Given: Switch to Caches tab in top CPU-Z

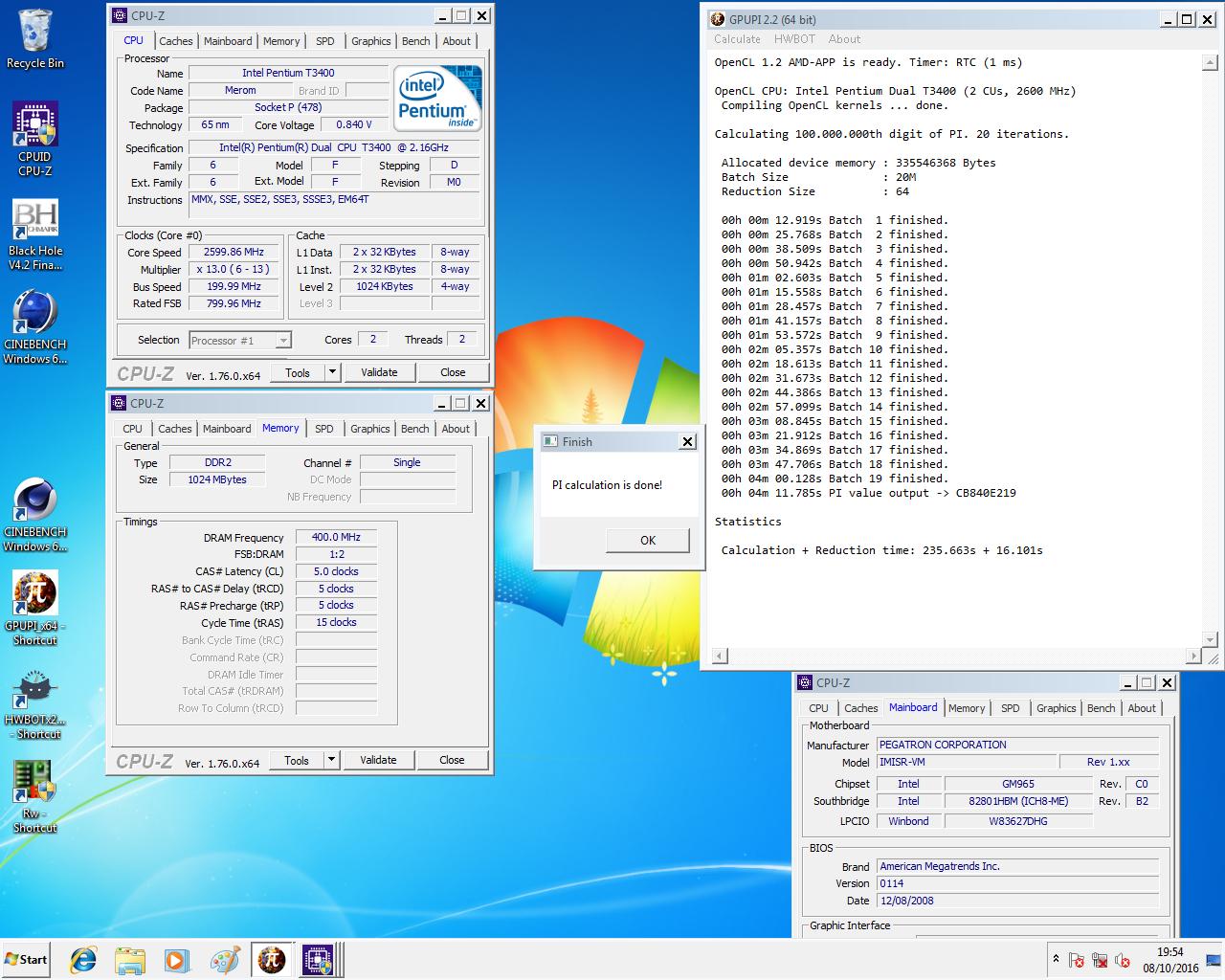Looking at the screenshot, I should 176,41.
